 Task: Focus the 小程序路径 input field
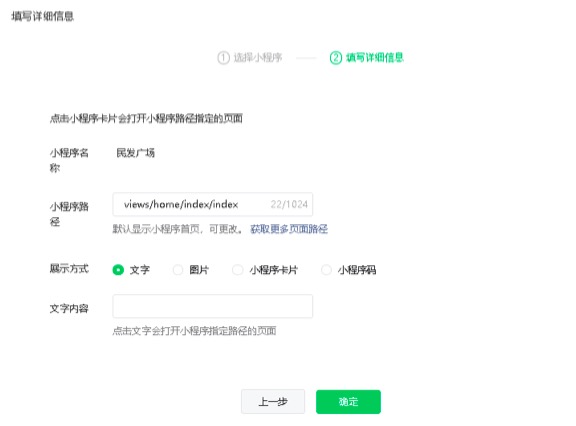213,204
